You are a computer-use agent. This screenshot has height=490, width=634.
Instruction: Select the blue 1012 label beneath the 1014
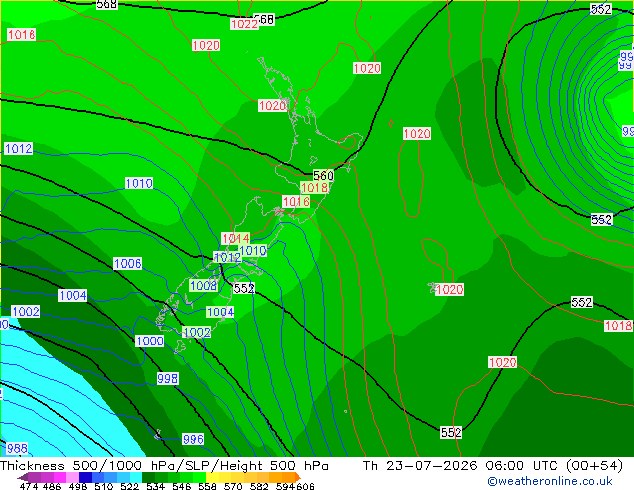(227, 257)
